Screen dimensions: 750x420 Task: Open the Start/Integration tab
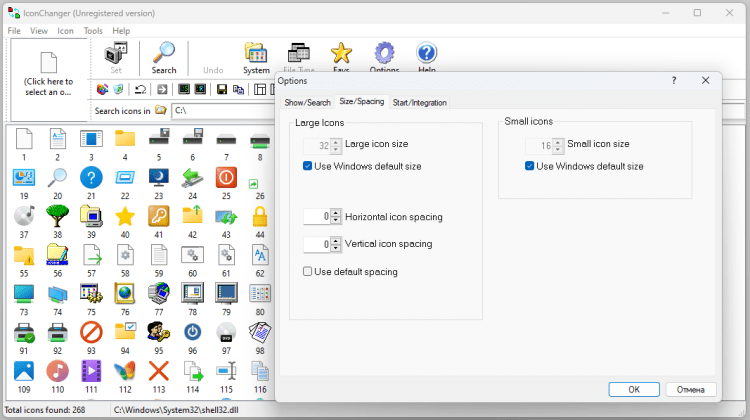[x=419, y=102]
